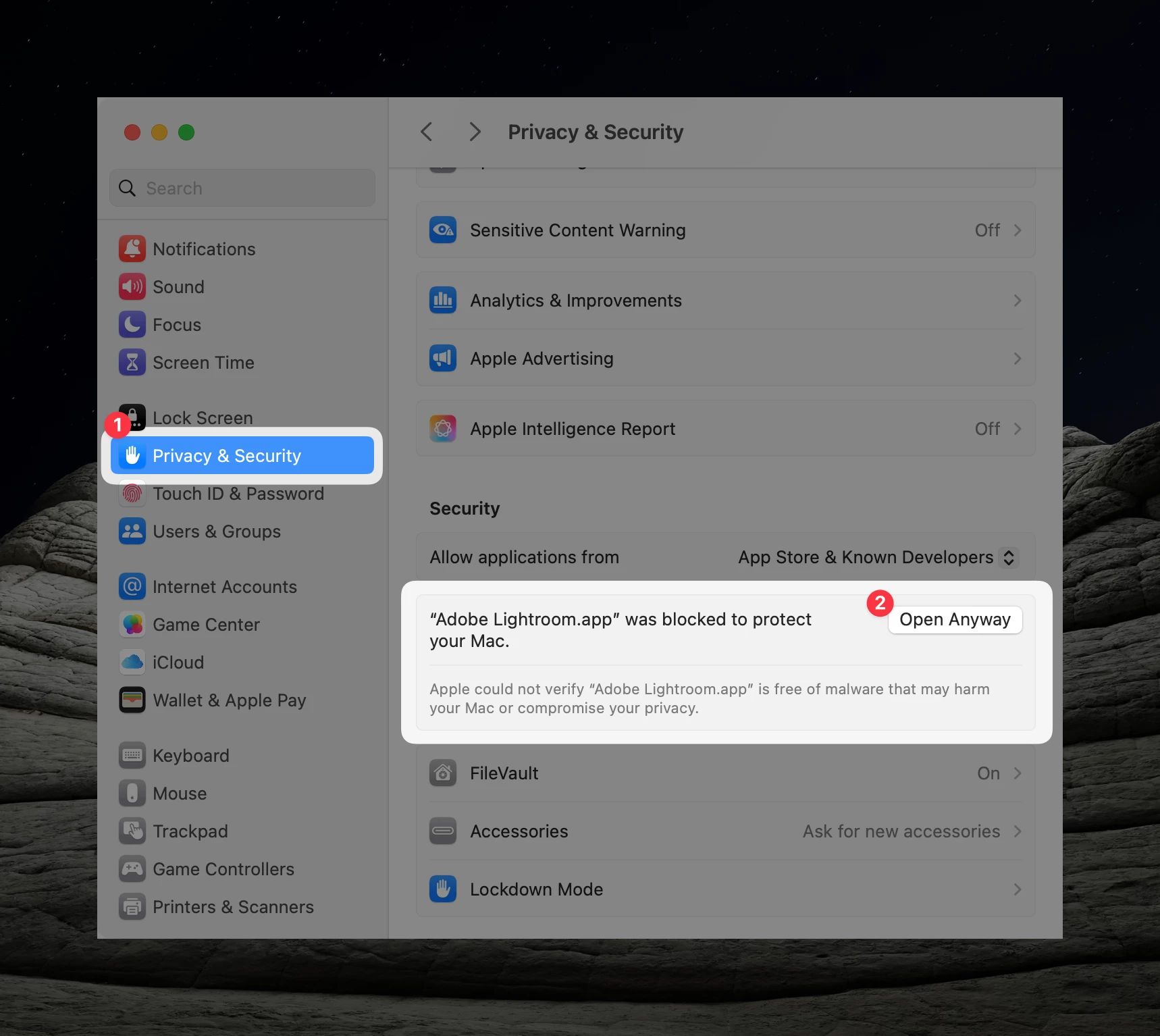Select Sound label in sidebar
The image size is (1160, 1036).
pos(178,287)
